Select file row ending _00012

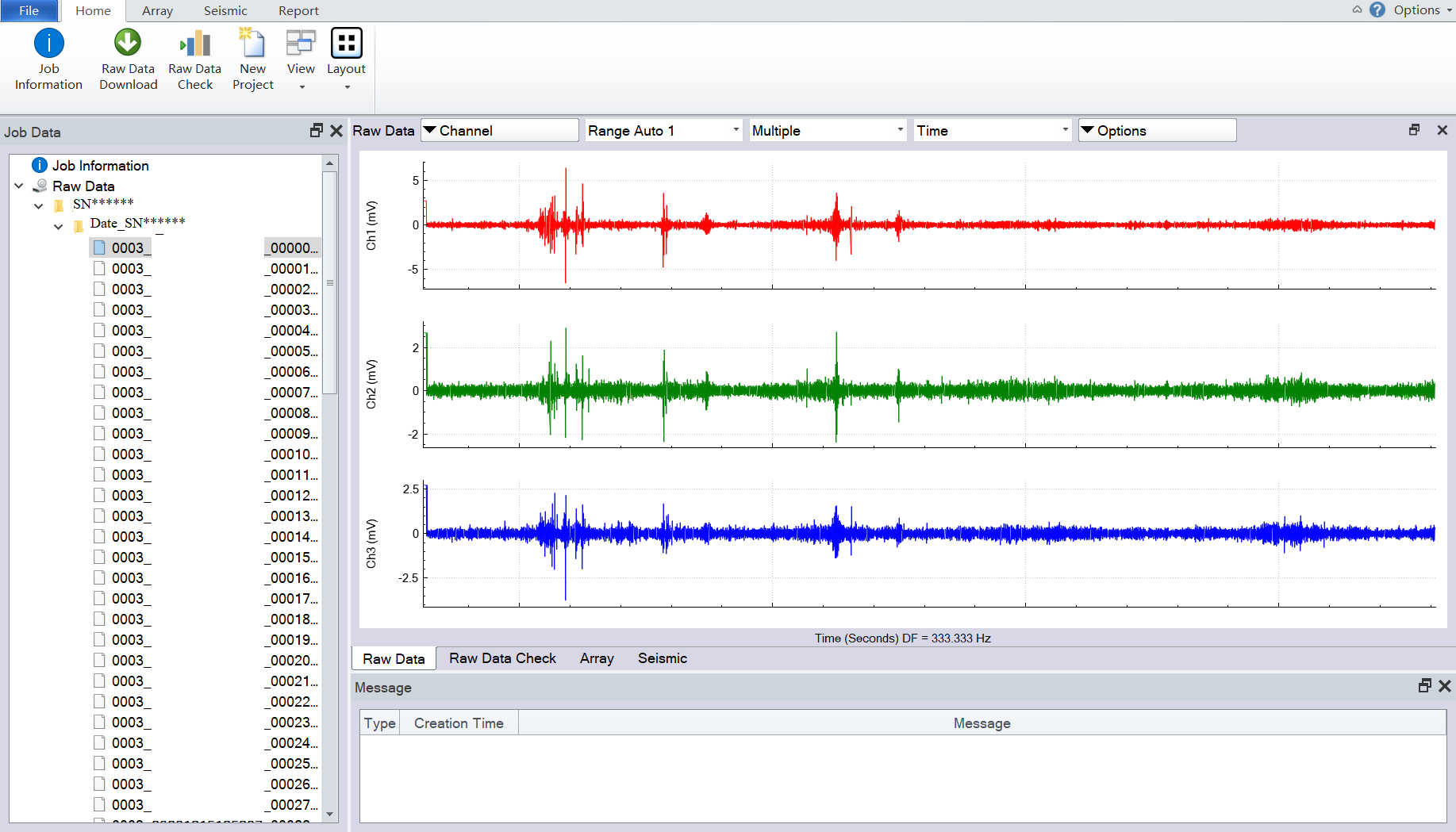[x=206, y=495]
